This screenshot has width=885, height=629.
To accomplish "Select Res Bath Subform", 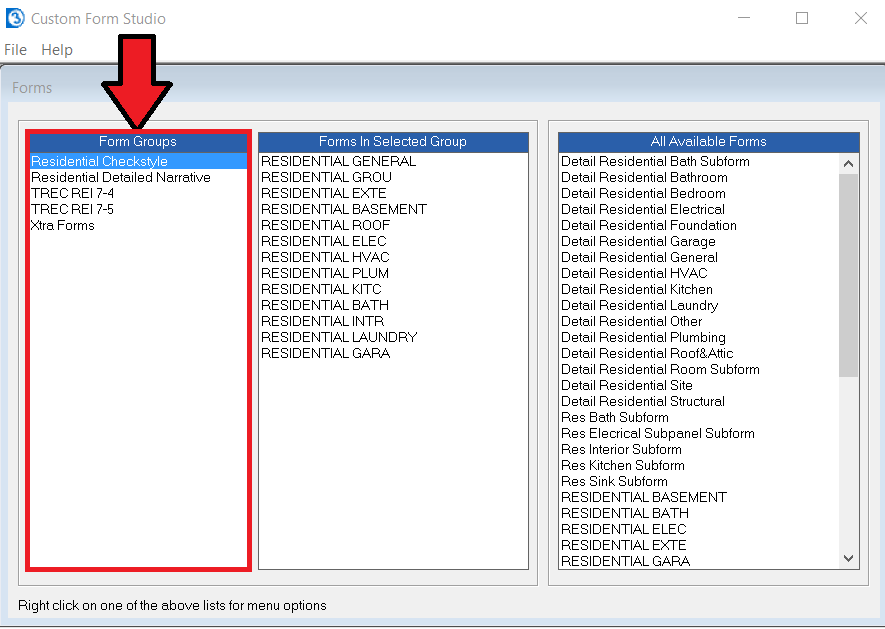I will (x=699, y=417).
